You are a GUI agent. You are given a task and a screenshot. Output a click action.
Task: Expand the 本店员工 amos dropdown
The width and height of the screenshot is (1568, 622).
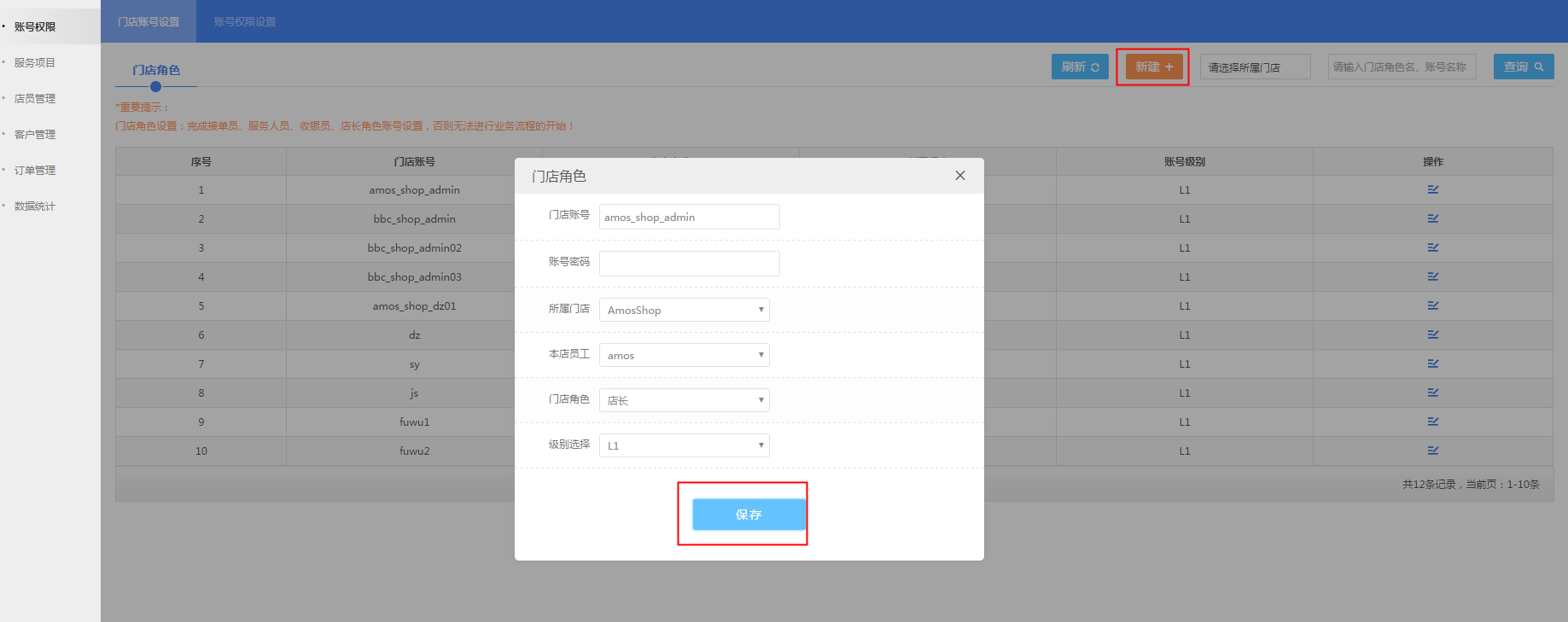[x=685, y=355]
